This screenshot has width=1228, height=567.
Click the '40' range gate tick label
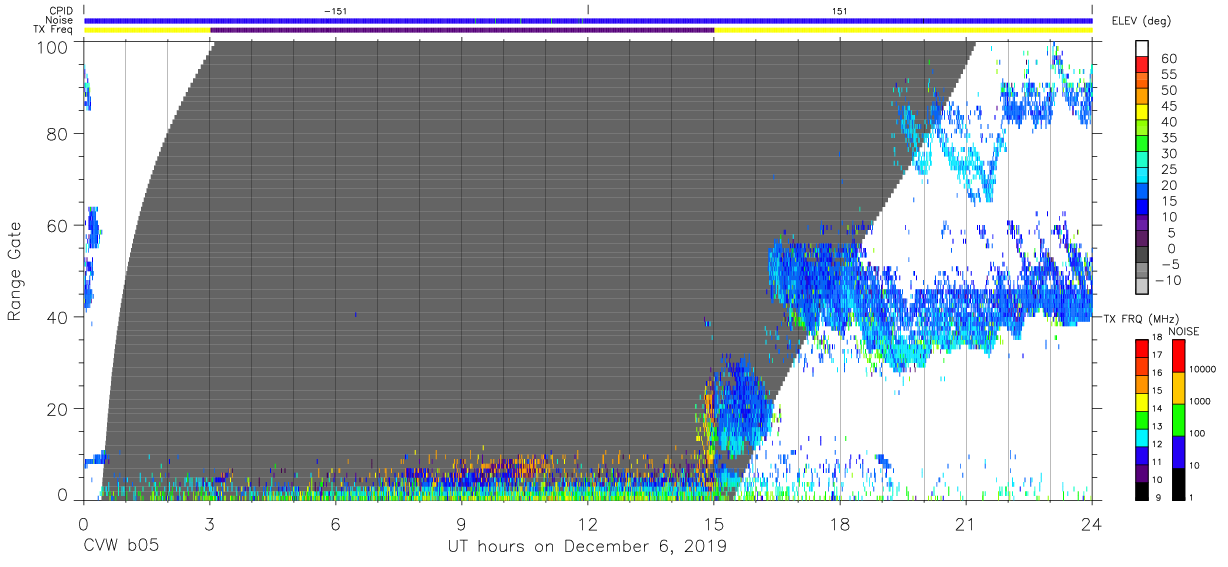[x=57, y=317]
